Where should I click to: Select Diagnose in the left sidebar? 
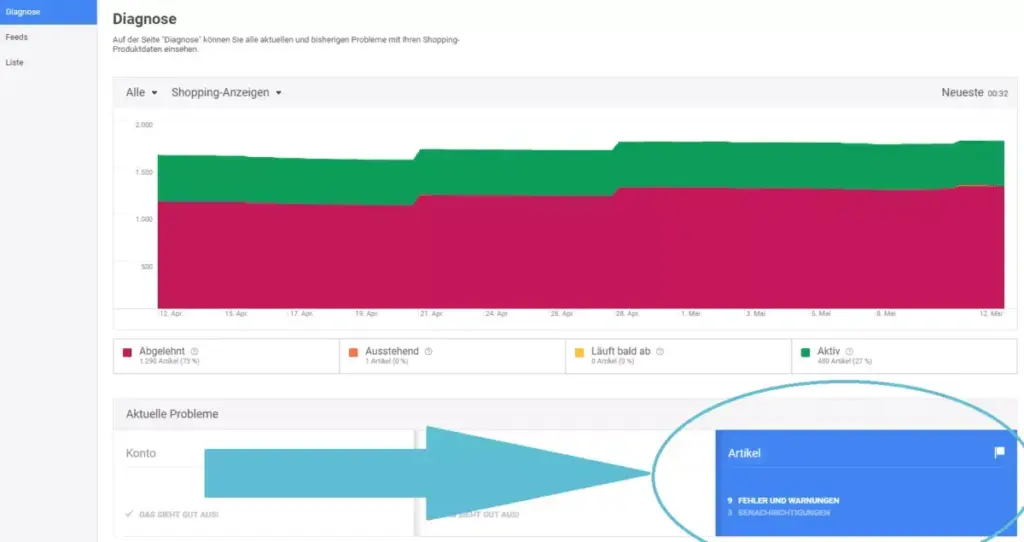[x=23, y=12]
